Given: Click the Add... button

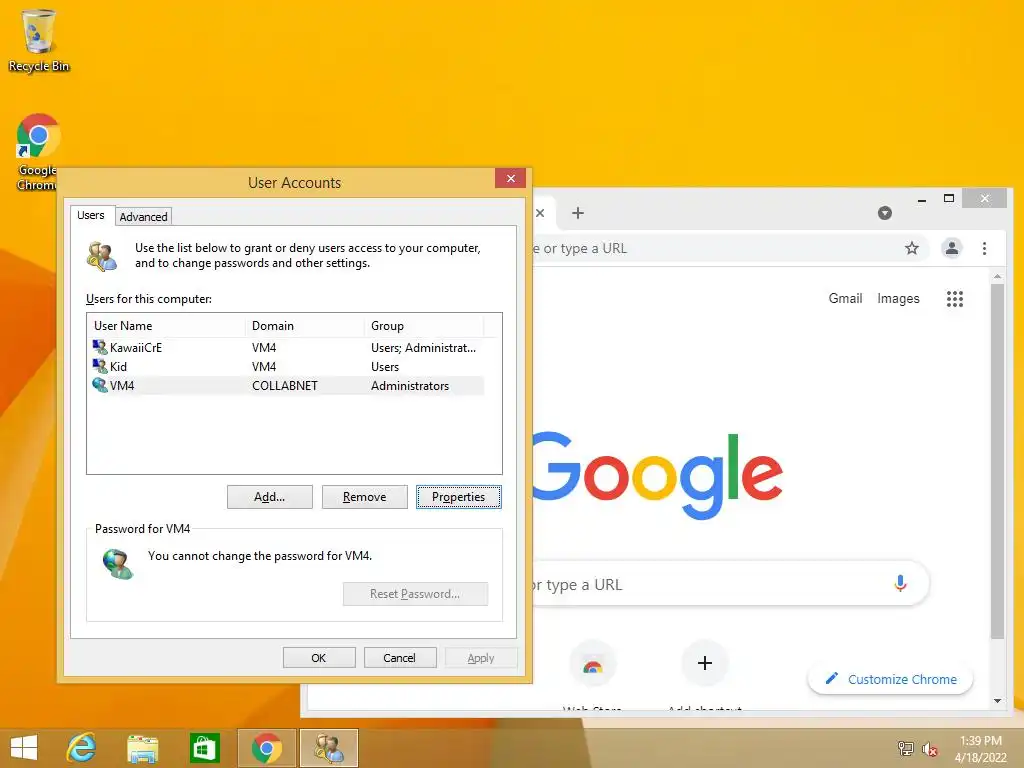Looking at the screenshot, I should (x=270, y=497).
